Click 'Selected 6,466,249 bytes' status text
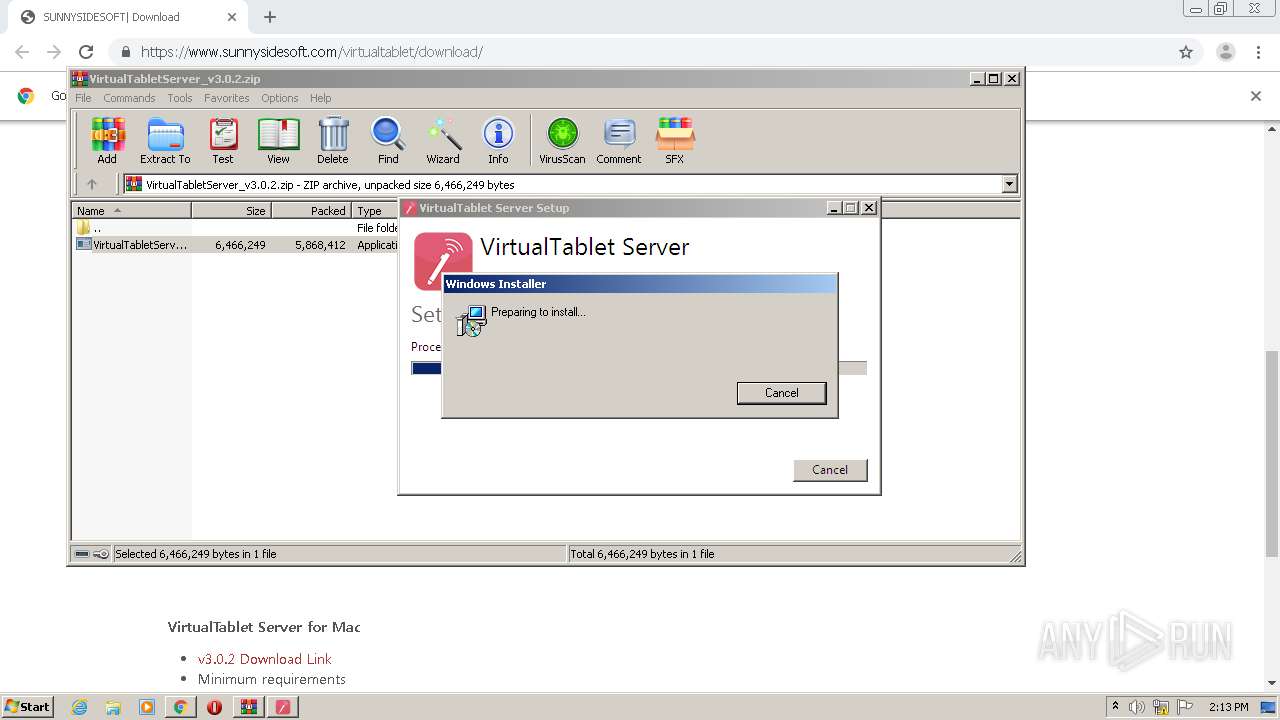The image size is (1280, 720). 196,554
